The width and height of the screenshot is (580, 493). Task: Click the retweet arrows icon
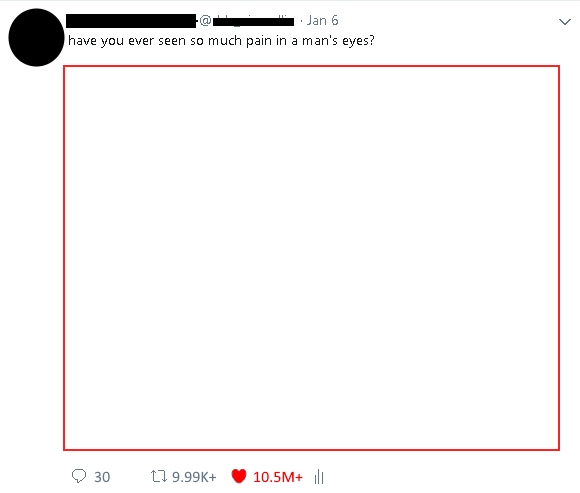(159, 476)
